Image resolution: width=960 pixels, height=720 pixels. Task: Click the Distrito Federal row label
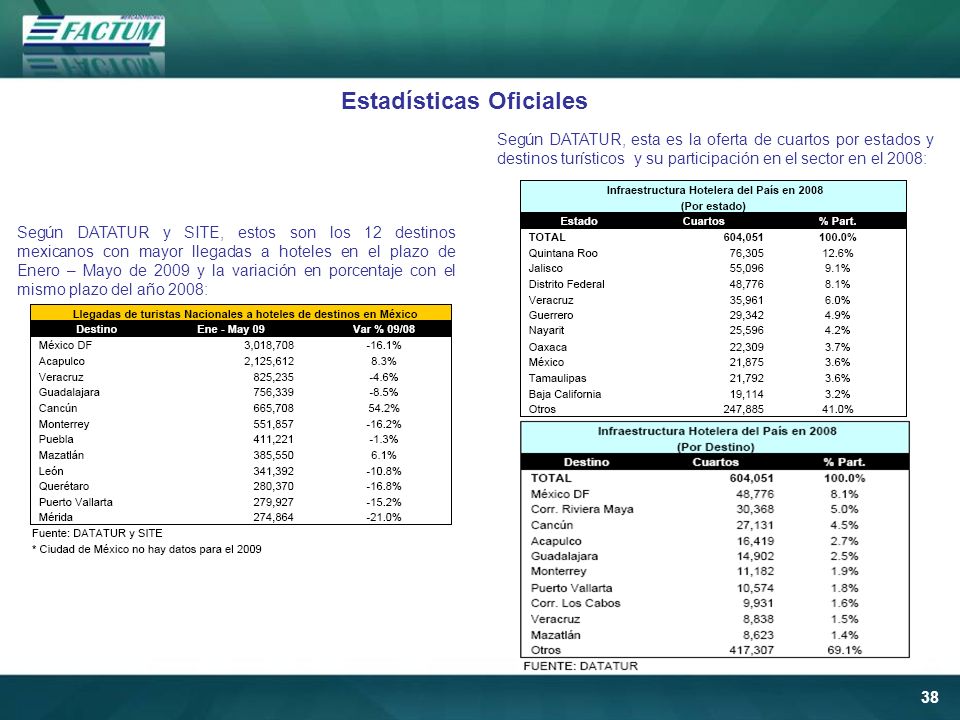click(566, 284)
